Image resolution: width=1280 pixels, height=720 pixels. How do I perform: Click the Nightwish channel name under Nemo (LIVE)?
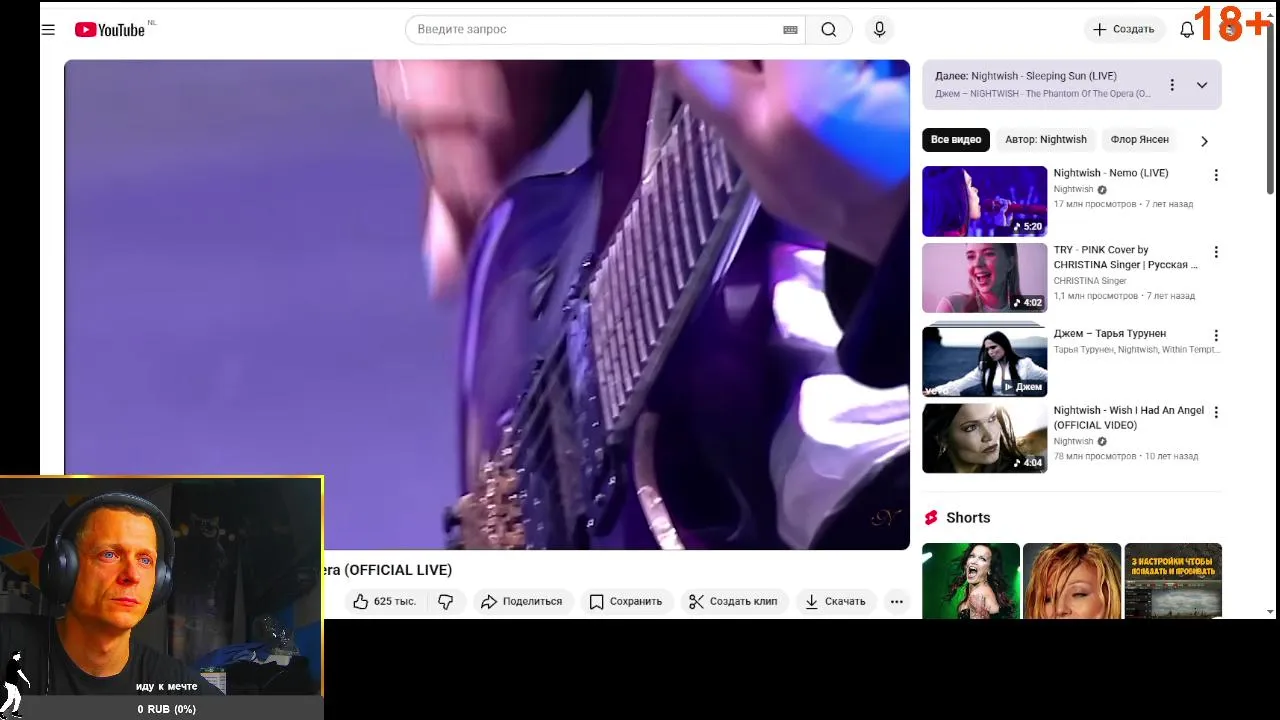1073,189
